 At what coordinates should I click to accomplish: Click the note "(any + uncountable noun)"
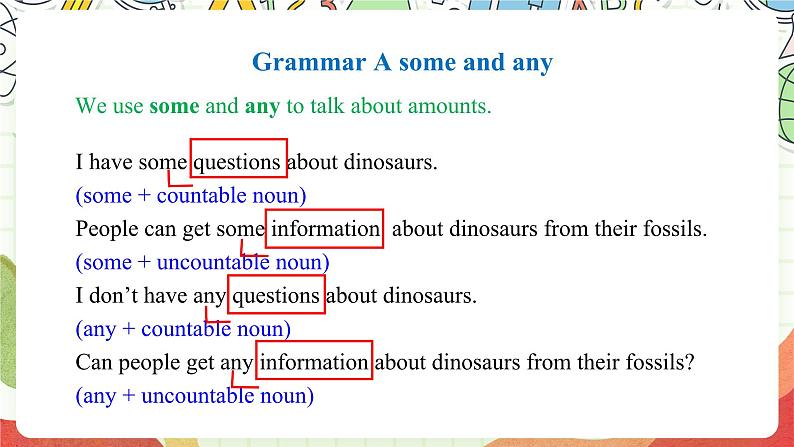[195, 396]
